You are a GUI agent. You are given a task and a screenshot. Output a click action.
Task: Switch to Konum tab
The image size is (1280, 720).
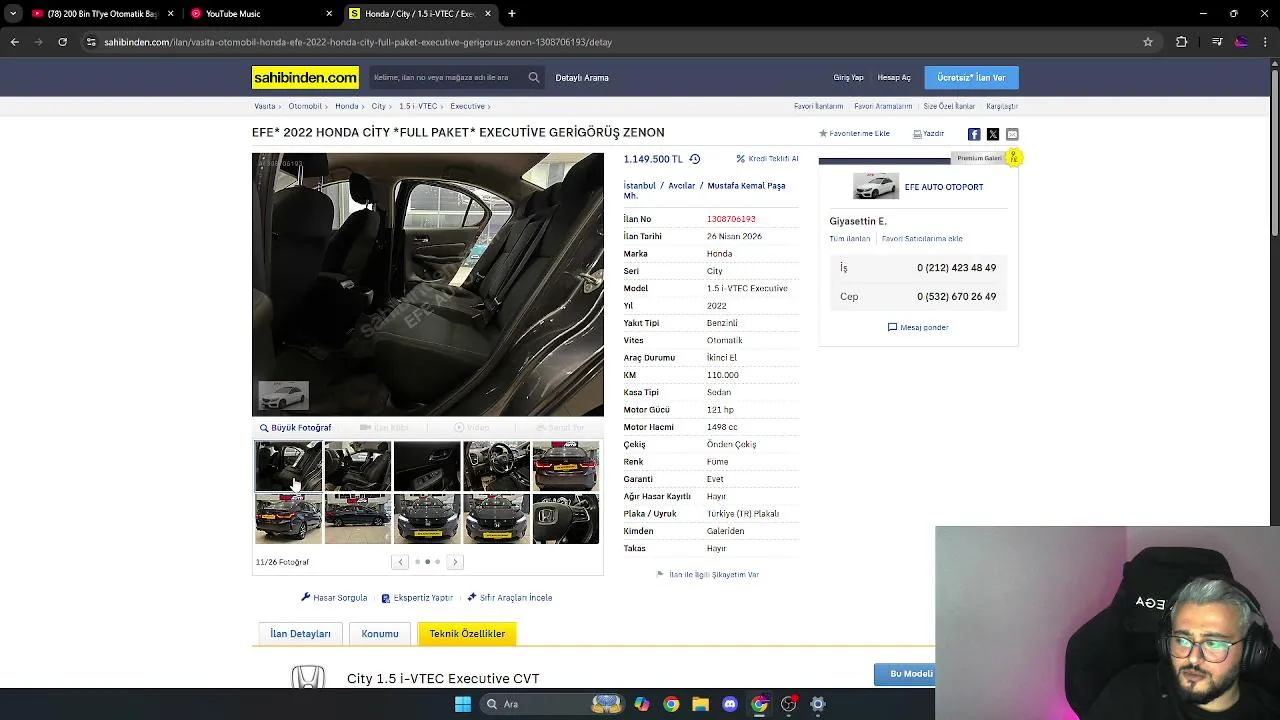coord(380,634)
